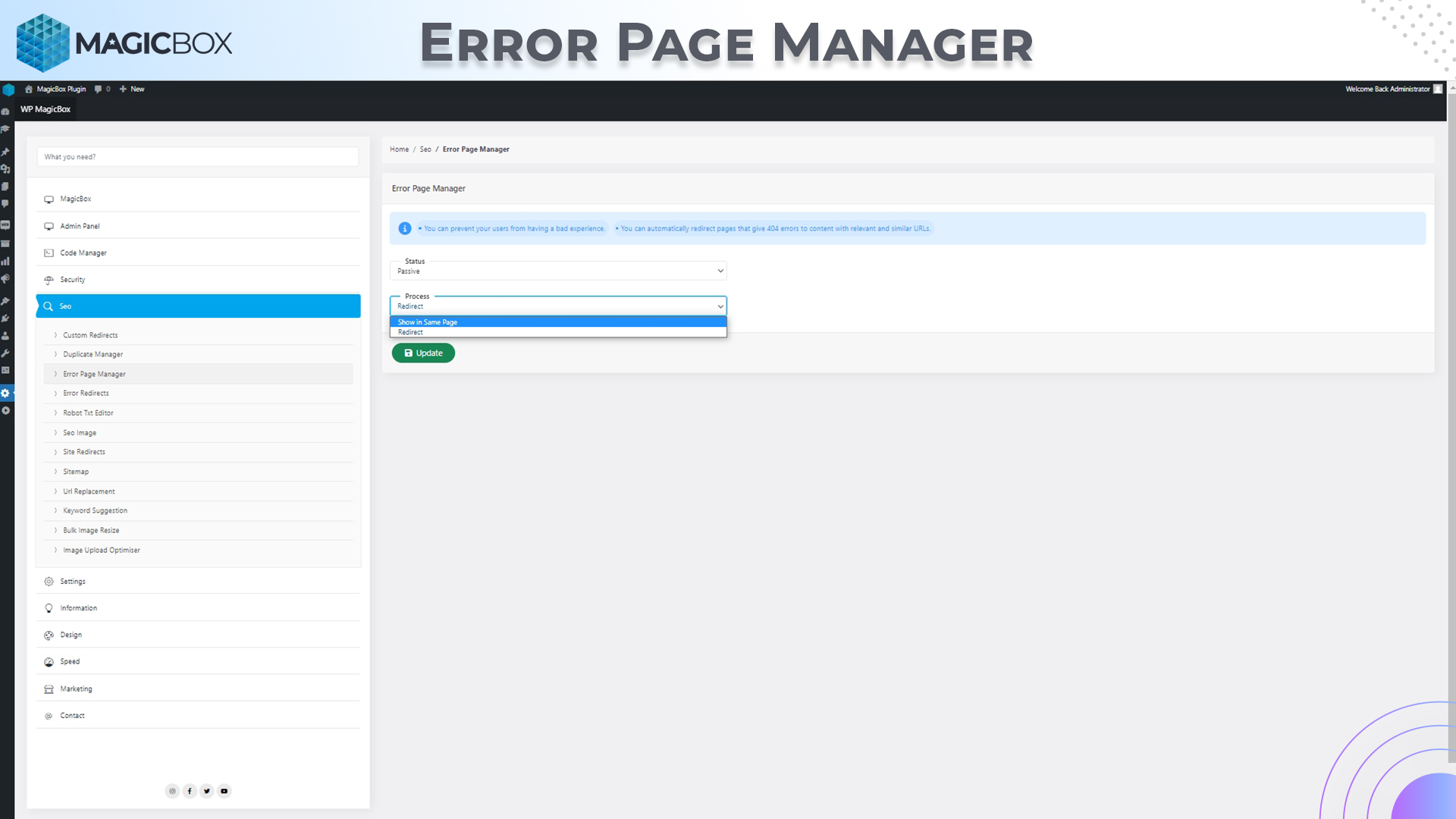Select Error Page Manager in Seo submenu
Screen dimensions: 1456x819
pos(198,374)
